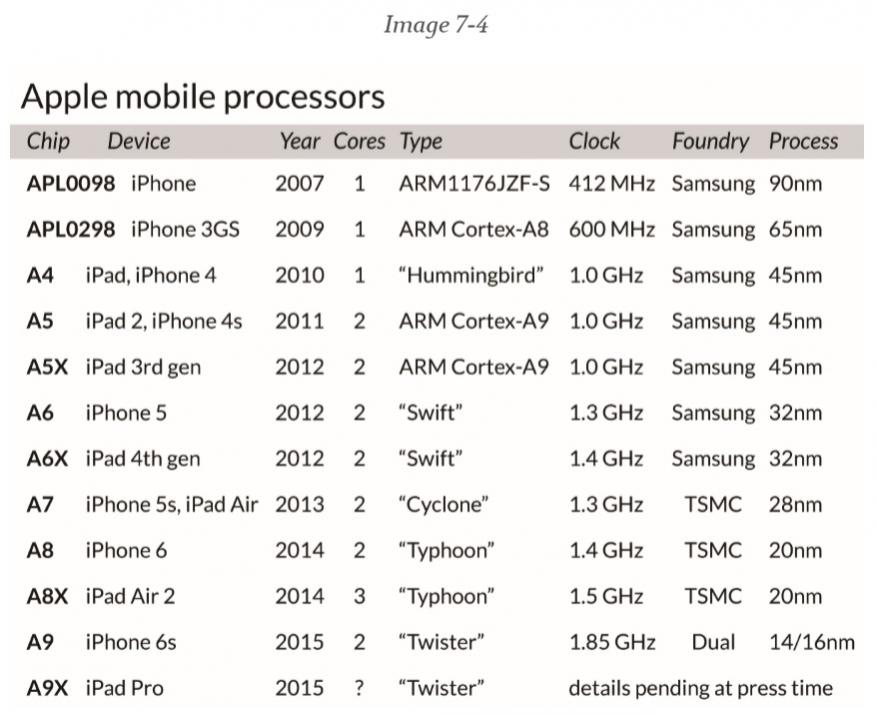Screen dimensions: 877x715
Task: Click the Foundry column header
Action: point(710,142)
